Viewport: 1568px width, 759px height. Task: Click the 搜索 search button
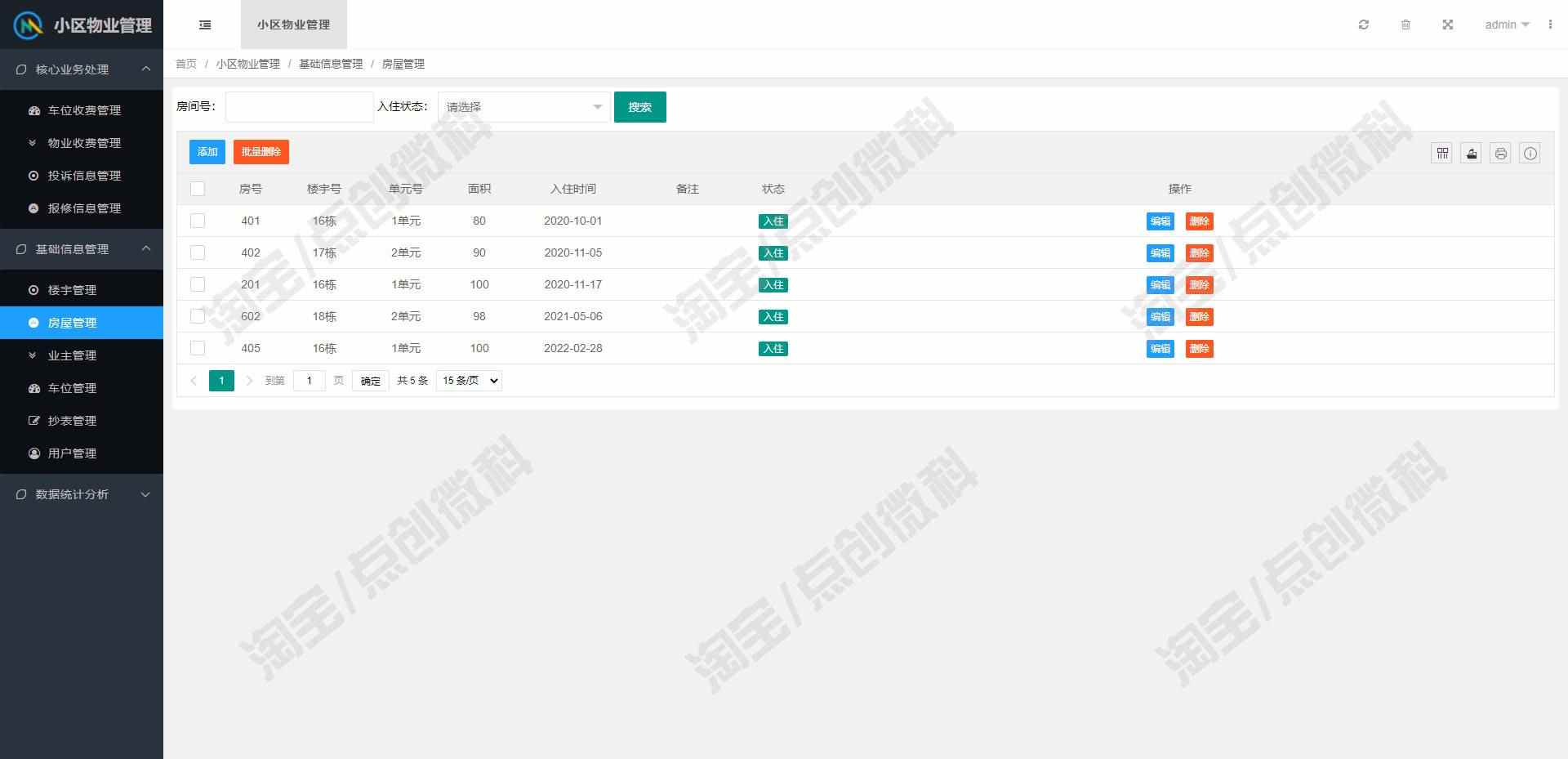[x=640, y=107]
